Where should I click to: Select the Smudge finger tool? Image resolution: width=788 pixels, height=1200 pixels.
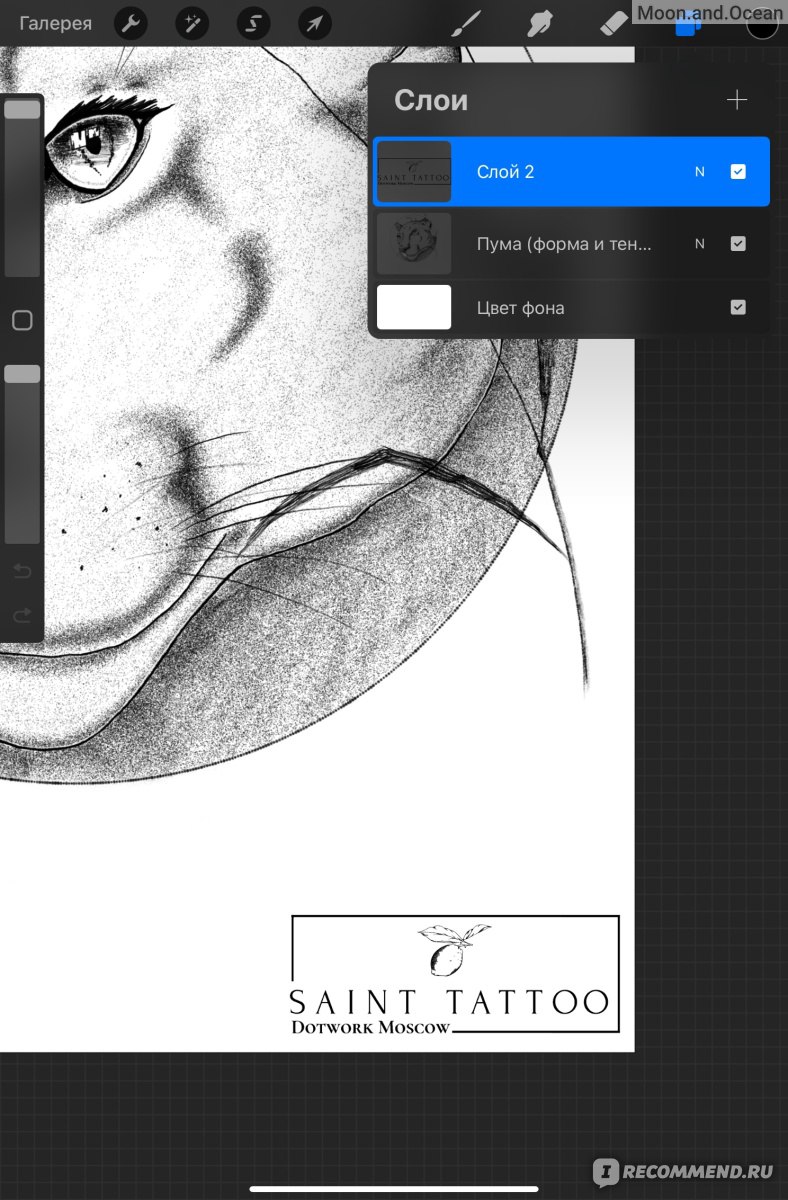click(x=540, y=24)
